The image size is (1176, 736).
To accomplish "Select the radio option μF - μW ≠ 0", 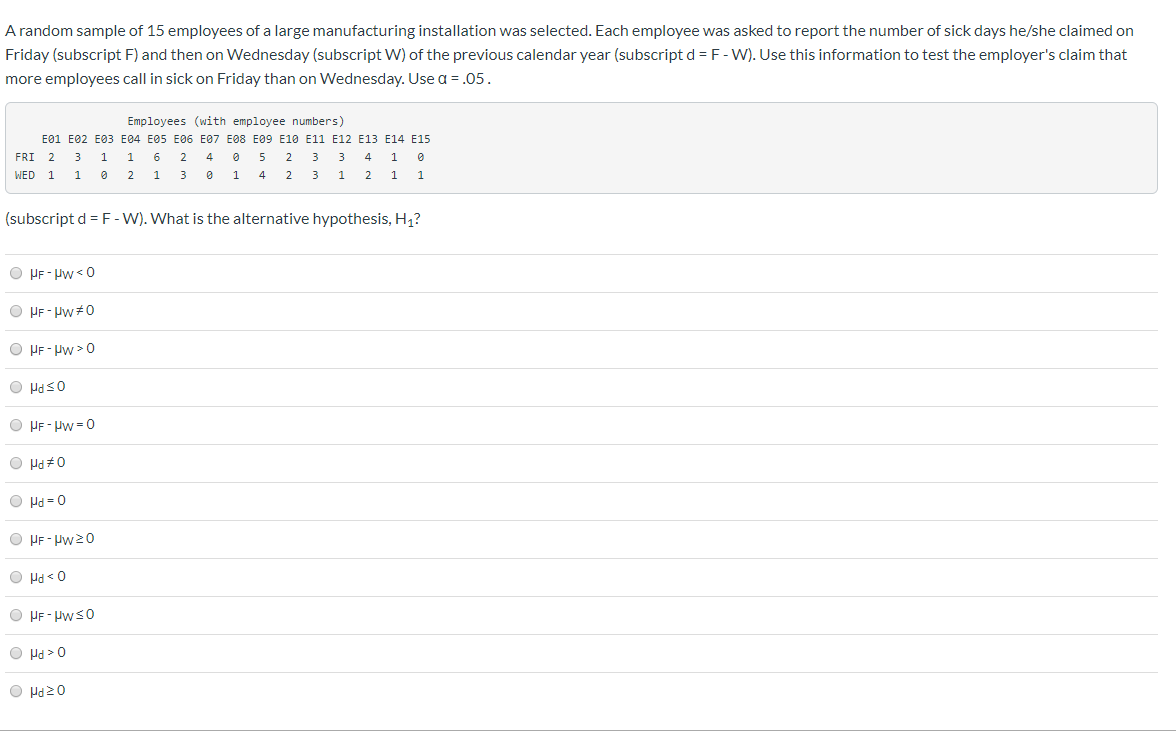I will (x=16, y=310).
